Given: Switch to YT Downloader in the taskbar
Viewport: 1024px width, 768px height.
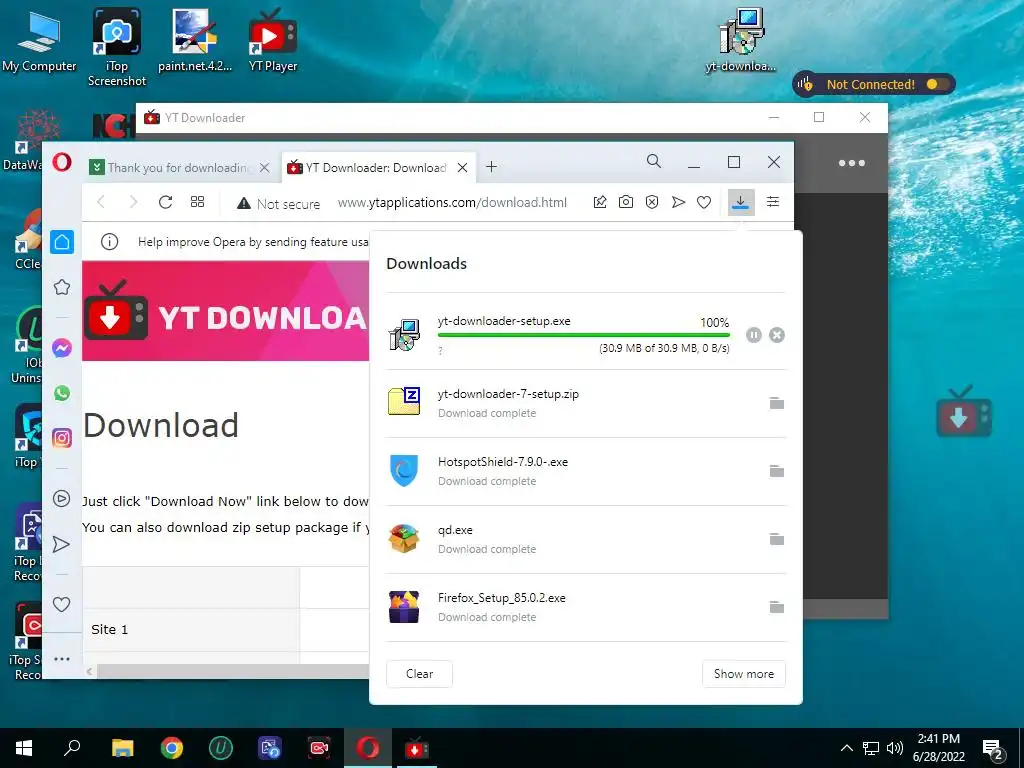Looking at the screenshot, I should tap(417, 748).
